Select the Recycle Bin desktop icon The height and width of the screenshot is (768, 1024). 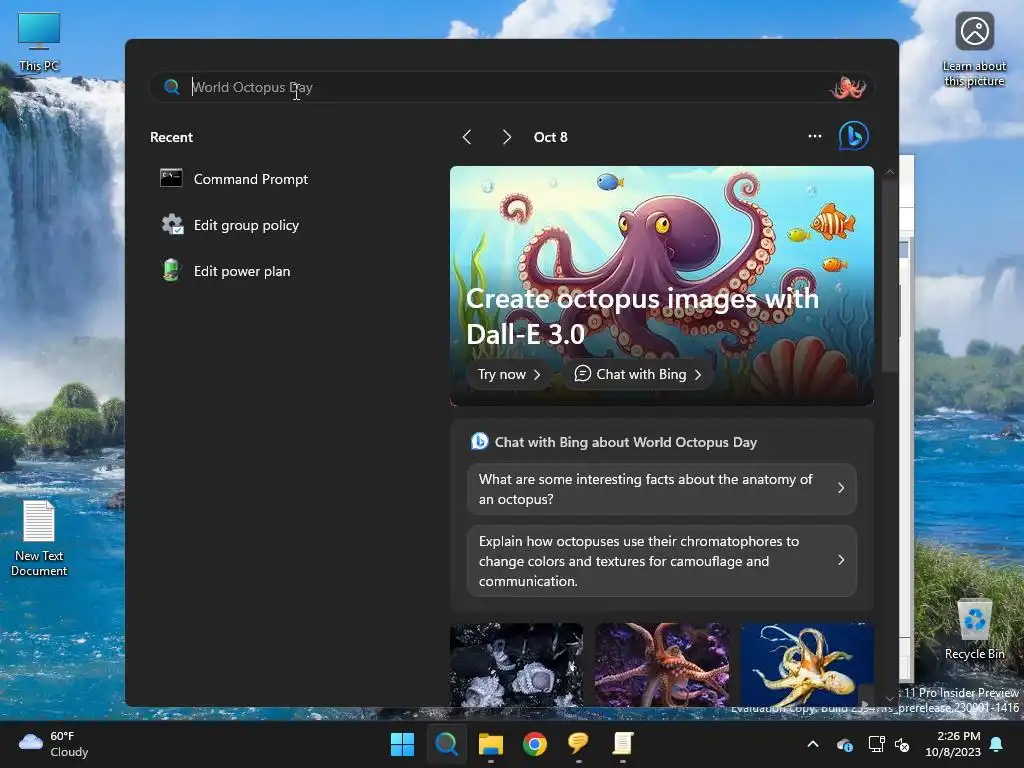(974, 630)
